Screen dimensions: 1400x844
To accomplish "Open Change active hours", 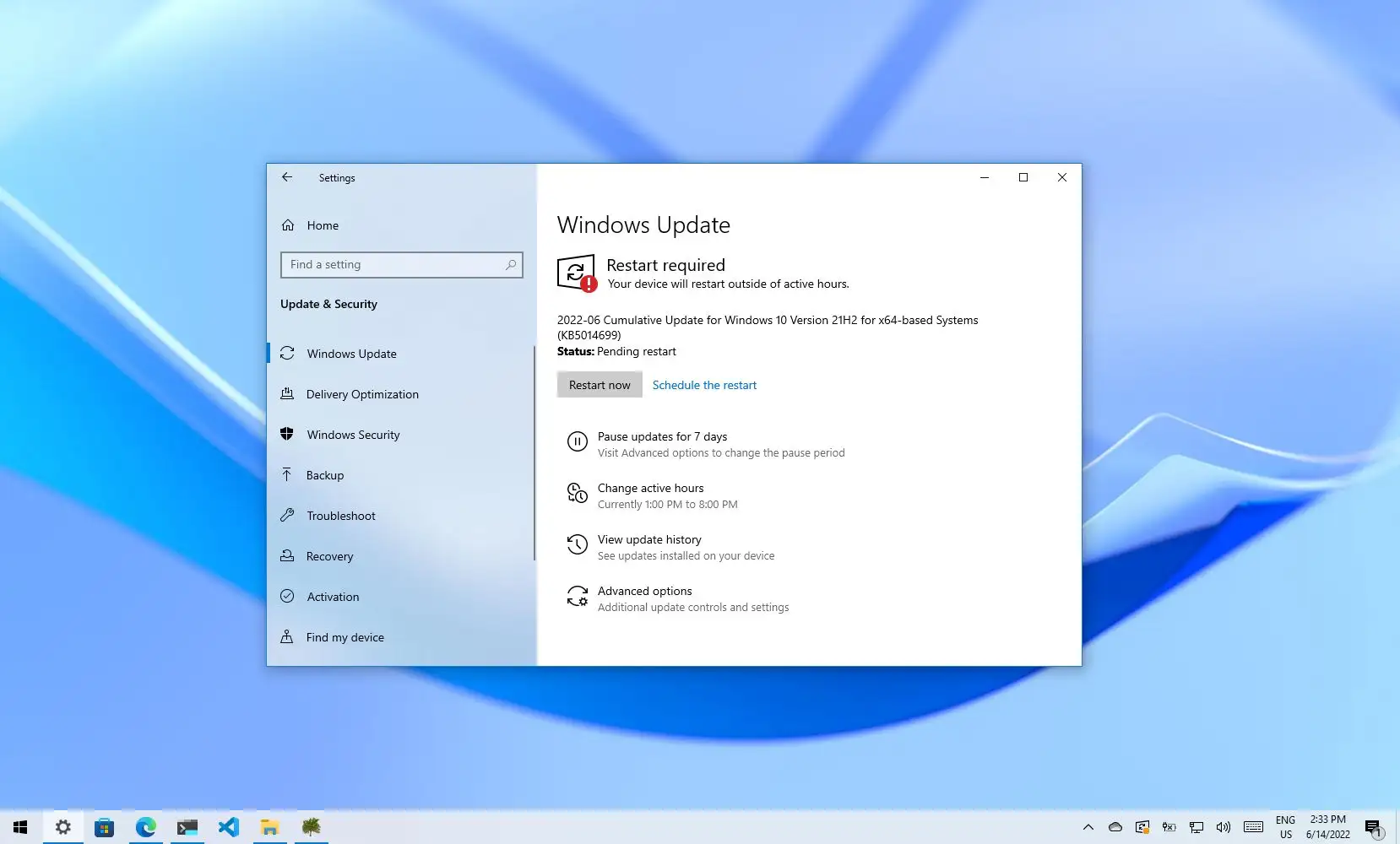I will coord(650,488).
